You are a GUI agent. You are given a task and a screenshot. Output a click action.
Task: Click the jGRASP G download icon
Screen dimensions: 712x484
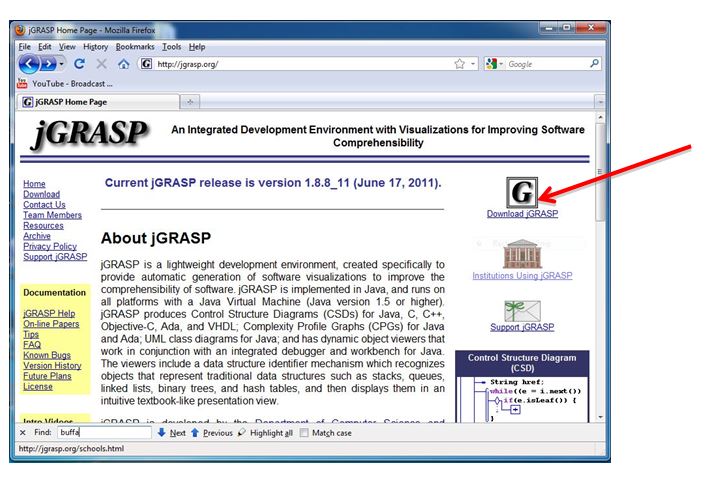pyautogui.click(x=521, y=190)
